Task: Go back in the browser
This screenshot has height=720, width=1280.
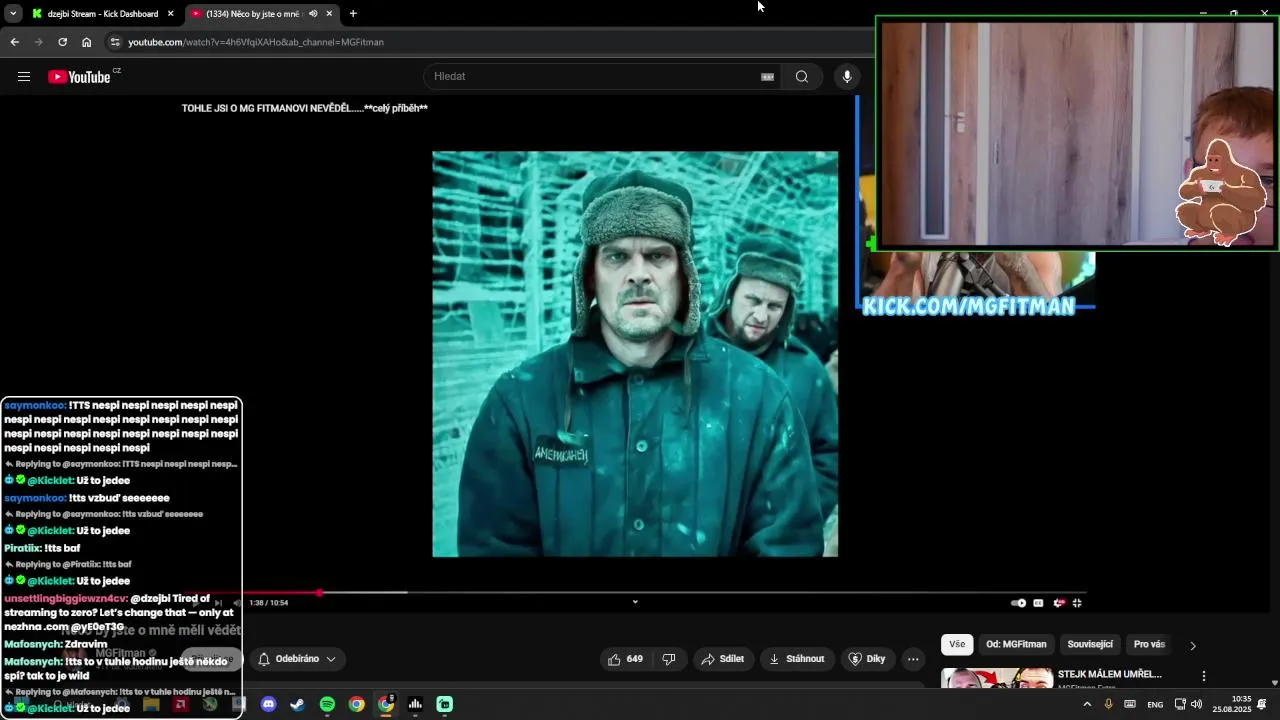Action: (14, 42)
